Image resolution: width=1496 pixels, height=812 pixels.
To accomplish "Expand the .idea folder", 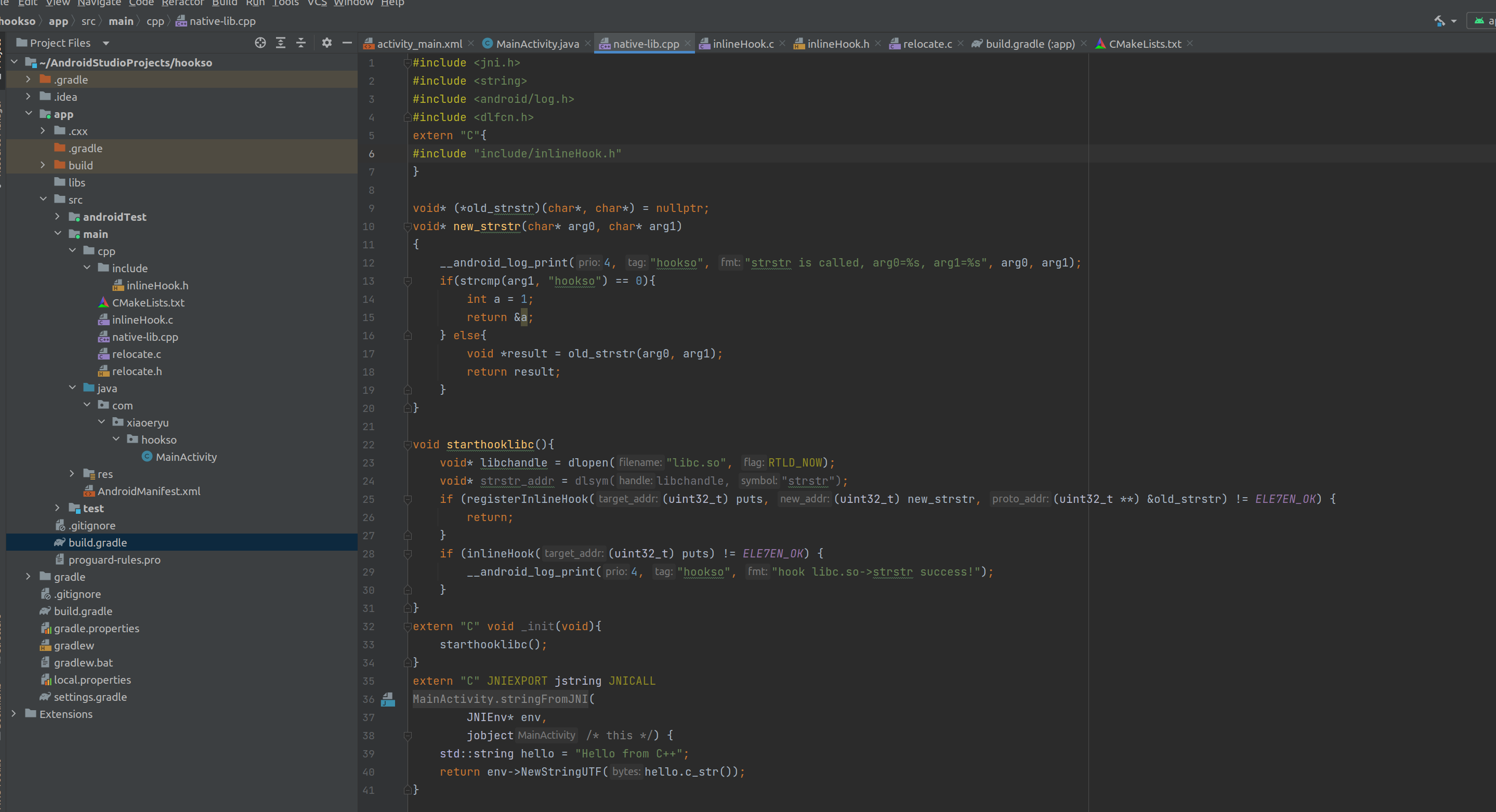I will [28, 96].
